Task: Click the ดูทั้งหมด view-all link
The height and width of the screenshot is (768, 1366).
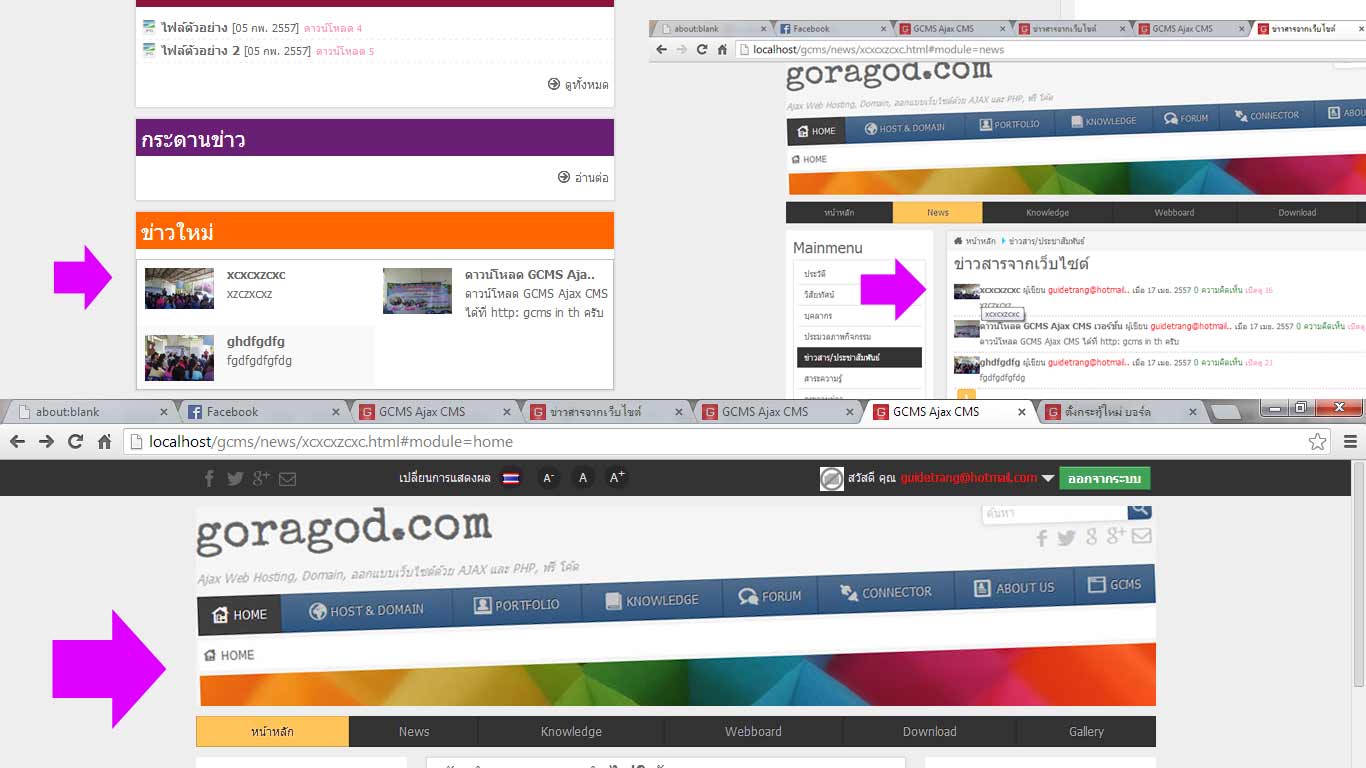Action: click(578, 84)
